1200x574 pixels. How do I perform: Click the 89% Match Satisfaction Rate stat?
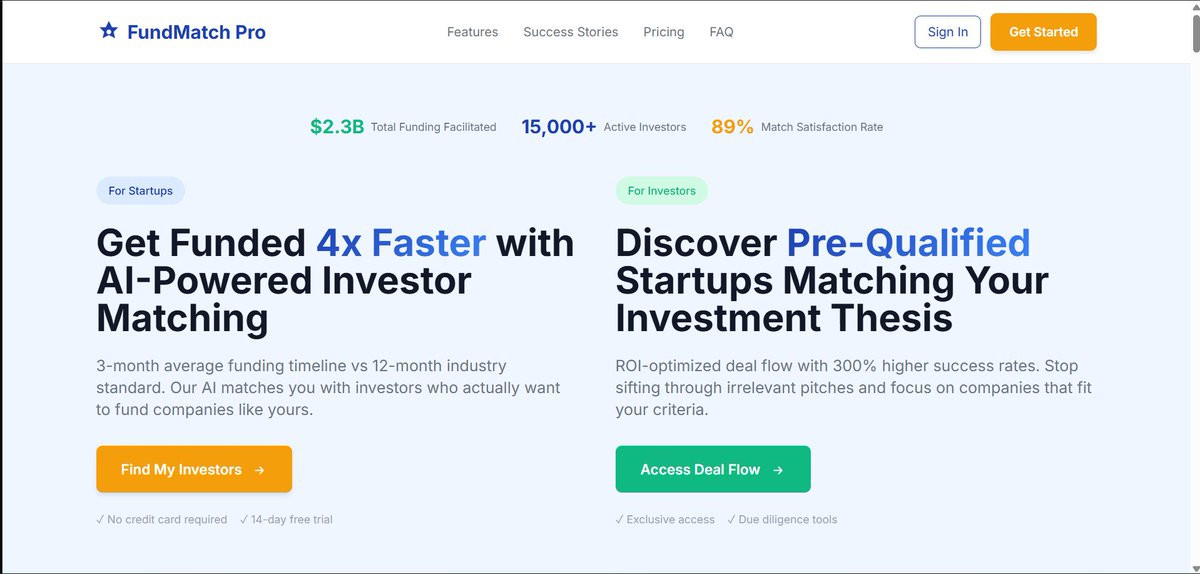coord(797,127)
